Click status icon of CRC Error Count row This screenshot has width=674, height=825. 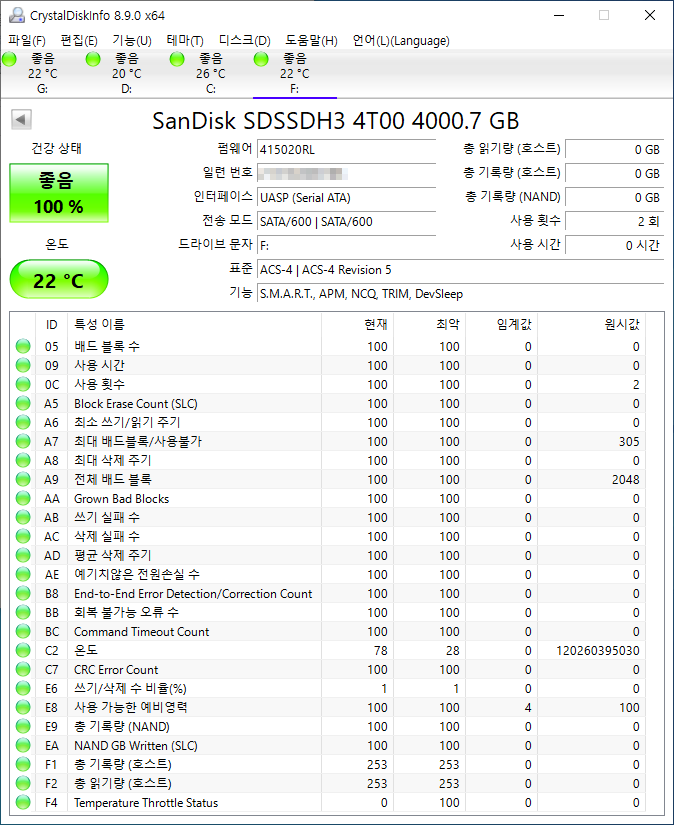(23, 669)
